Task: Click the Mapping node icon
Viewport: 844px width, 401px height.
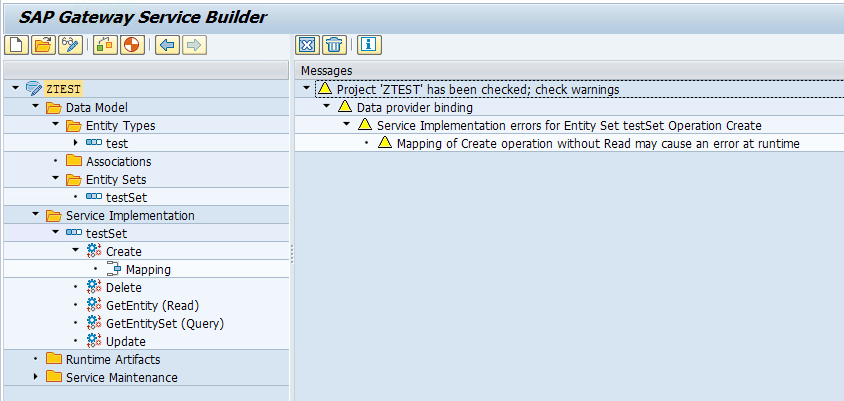Action: [x=114, y=269]
